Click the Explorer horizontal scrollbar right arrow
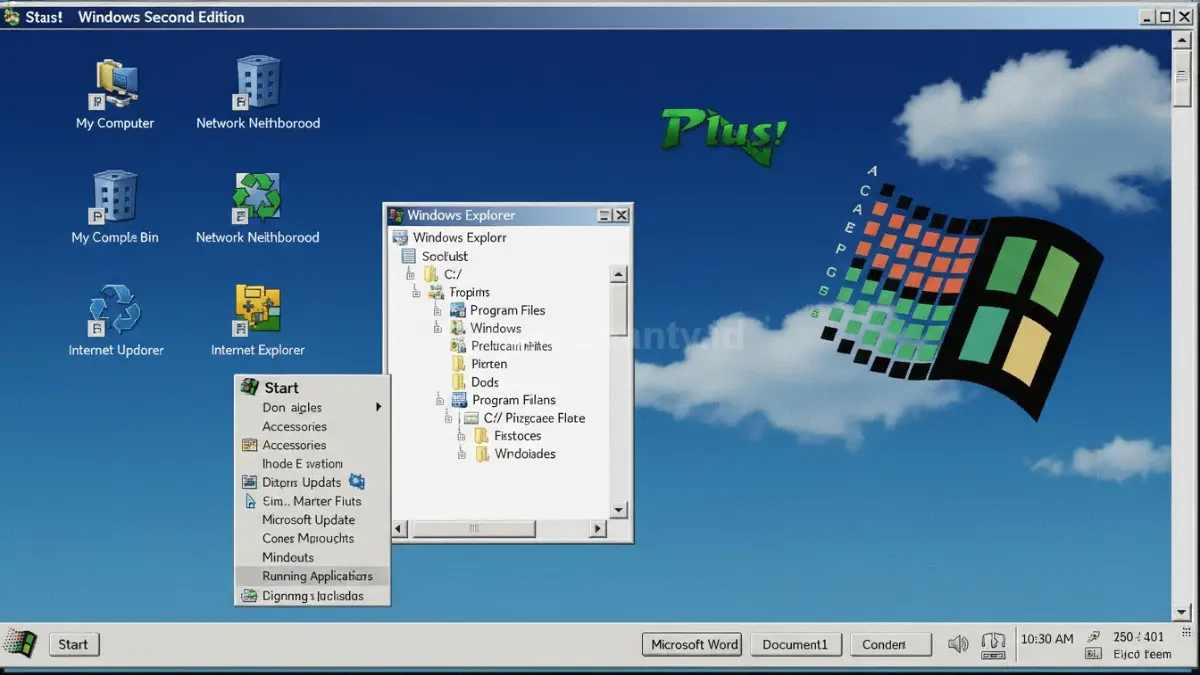This screenshot has height=675, width=1200. coord(598,528)
